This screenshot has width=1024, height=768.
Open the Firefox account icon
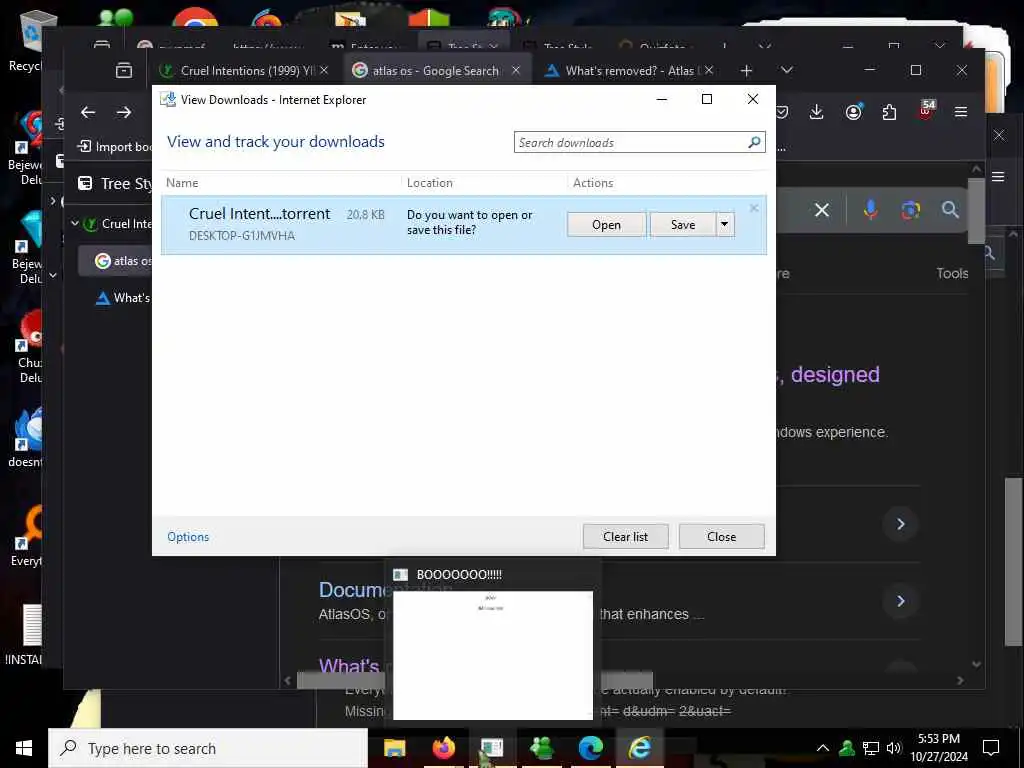pyautogui.click(x=854, y=112)
